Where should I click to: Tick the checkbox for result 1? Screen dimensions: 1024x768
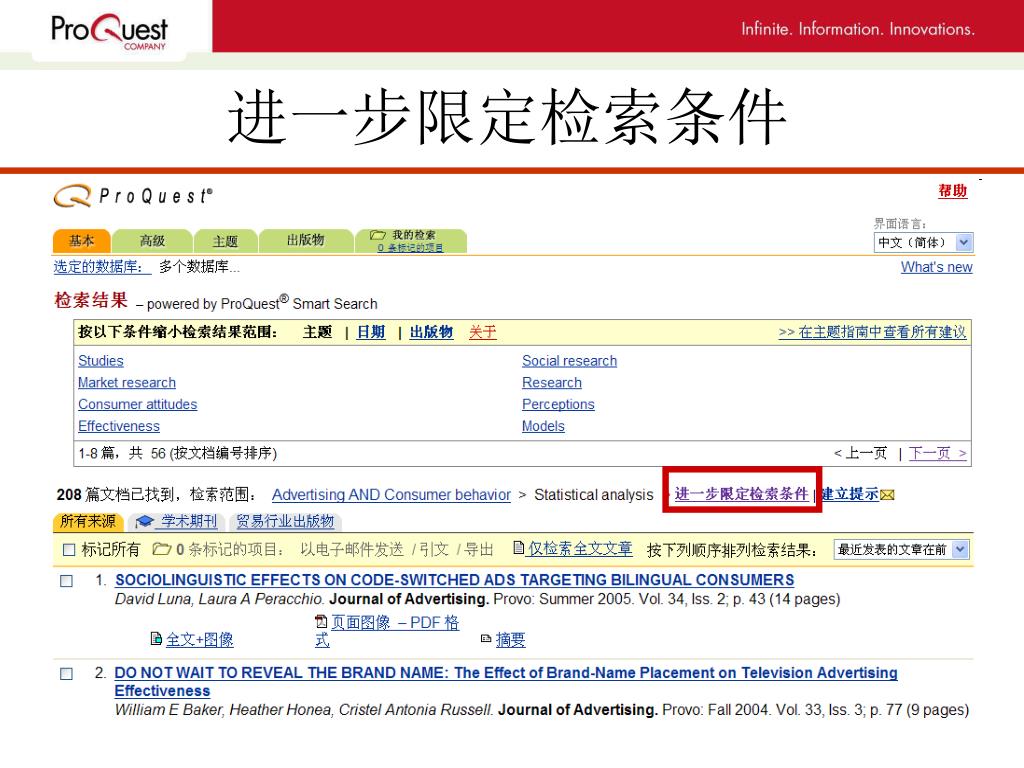coord(67,581)
